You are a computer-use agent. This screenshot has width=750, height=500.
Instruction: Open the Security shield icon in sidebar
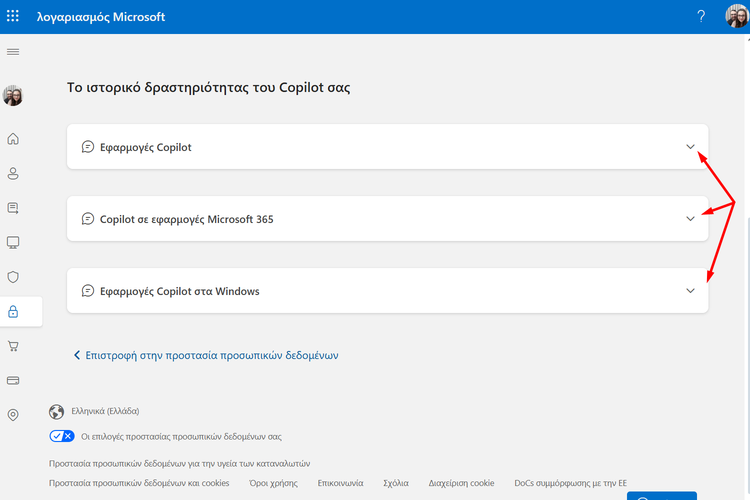(13, 277)
